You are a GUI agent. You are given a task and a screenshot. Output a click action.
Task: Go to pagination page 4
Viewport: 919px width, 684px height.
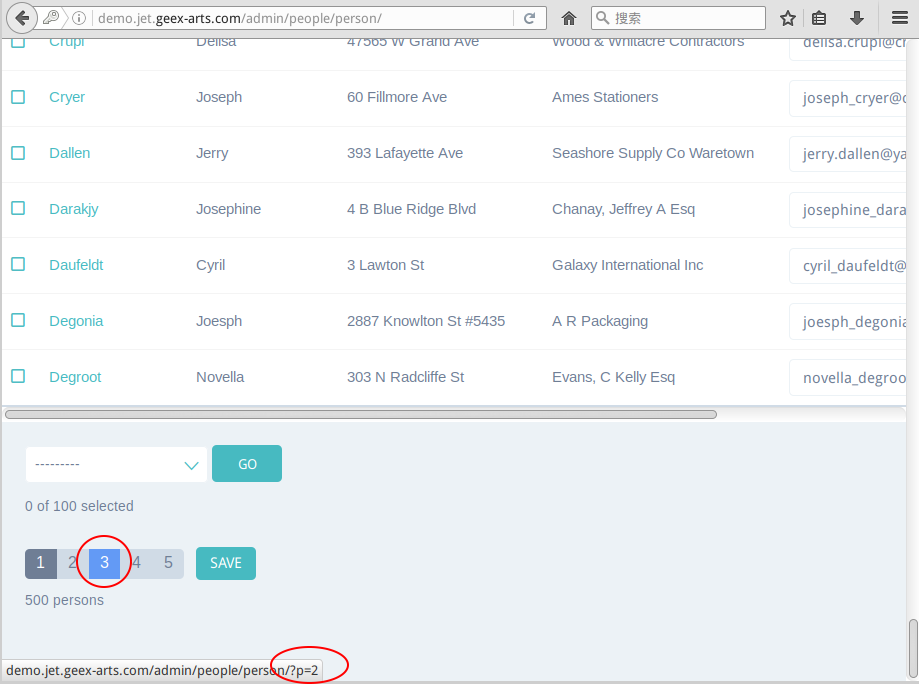(137, 563)
